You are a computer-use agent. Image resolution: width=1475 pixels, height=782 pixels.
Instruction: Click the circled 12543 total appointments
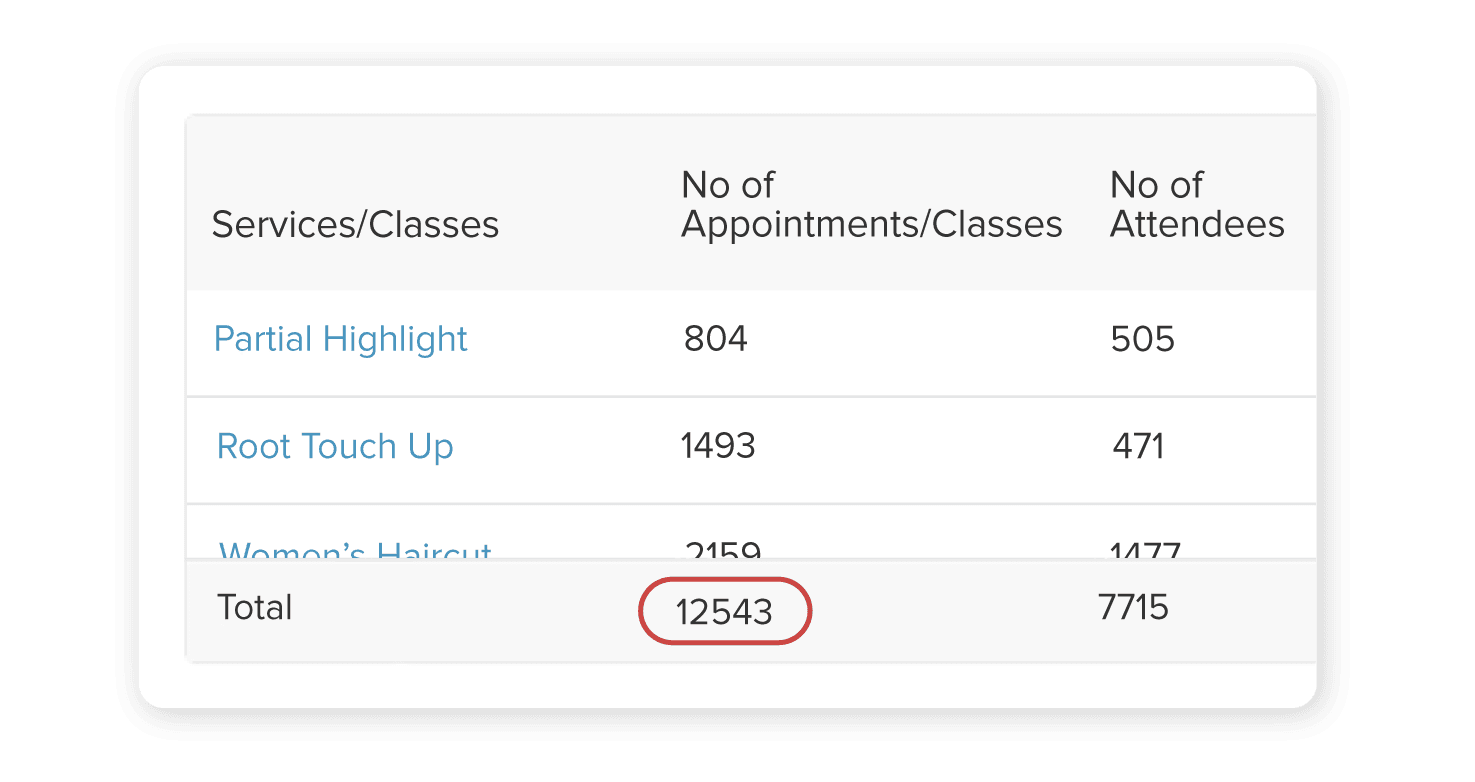[724, 612]
